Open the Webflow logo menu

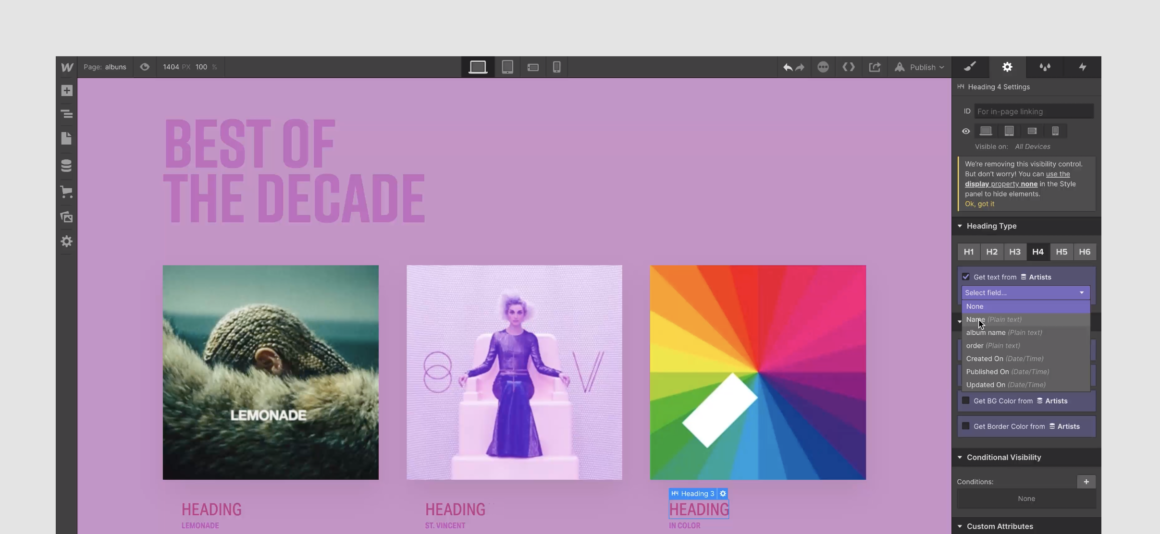click(x=67, y=67)
